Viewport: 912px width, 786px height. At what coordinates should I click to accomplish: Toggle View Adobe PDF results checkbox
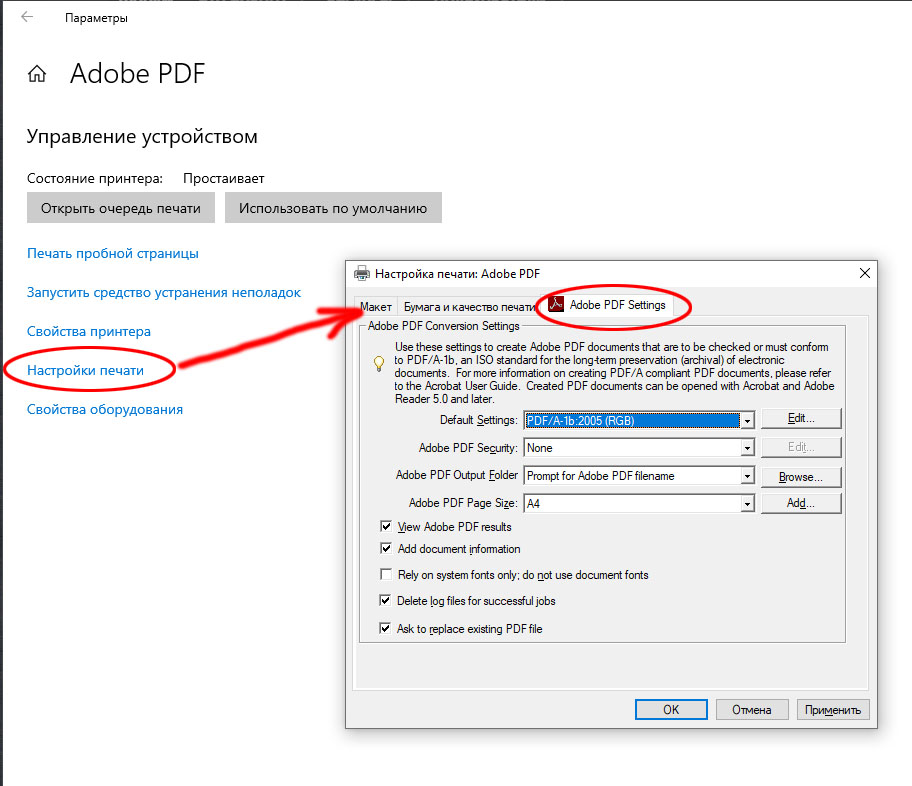[x=386, y=527]
